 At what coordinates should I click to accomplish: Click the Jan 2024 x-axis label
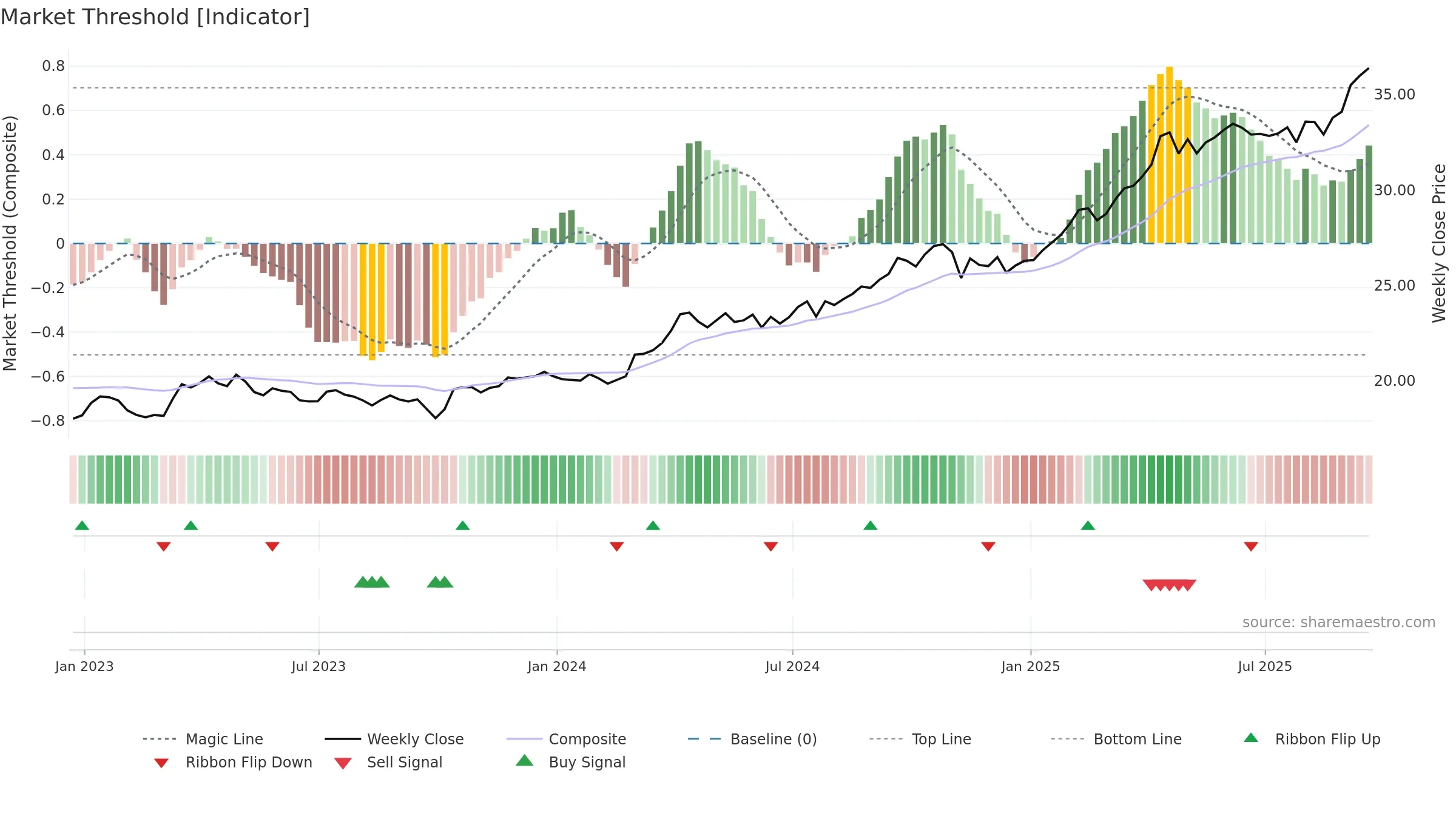pyautogui.click(x=557, y=666)
